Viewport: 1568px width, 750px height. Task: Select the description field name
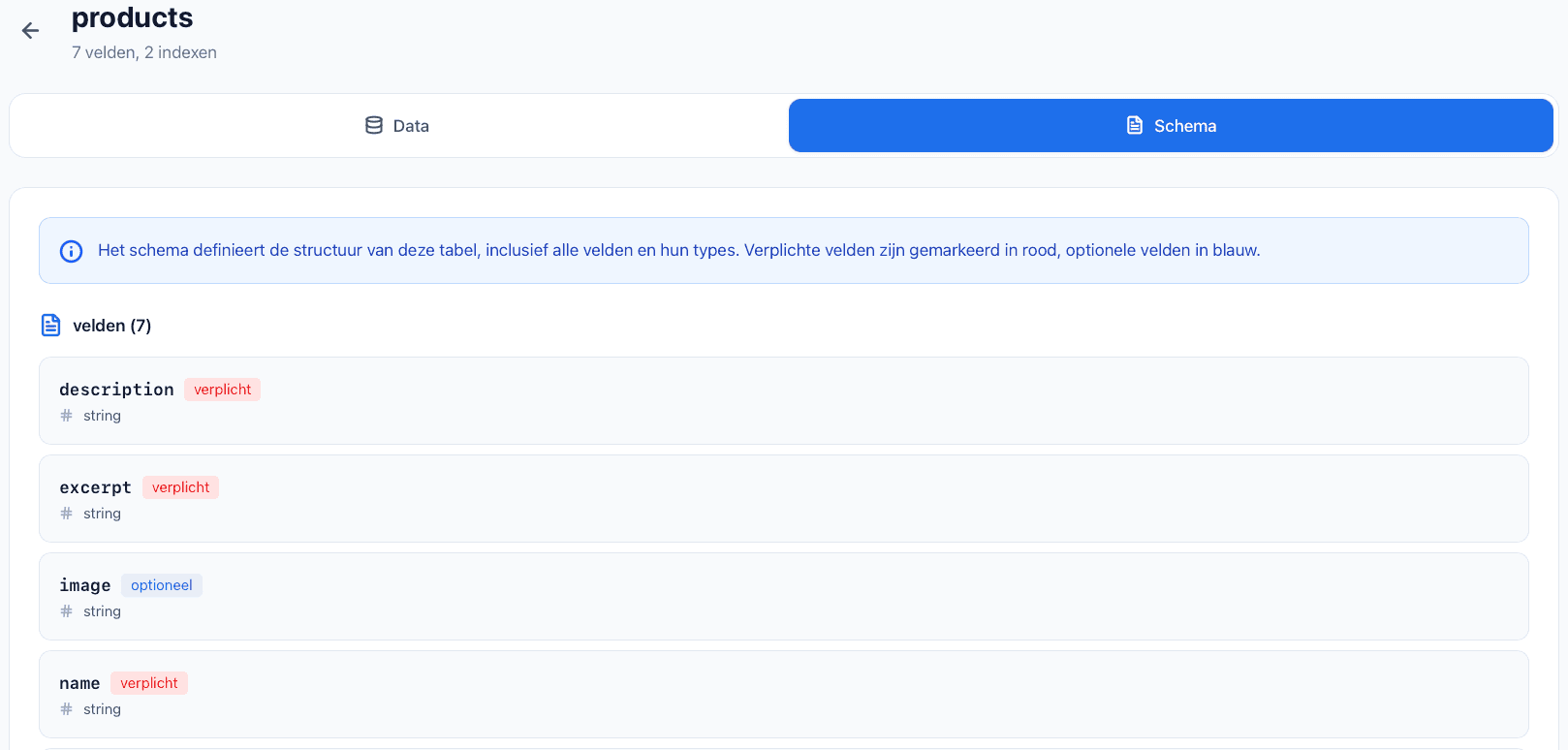(116, 390)
